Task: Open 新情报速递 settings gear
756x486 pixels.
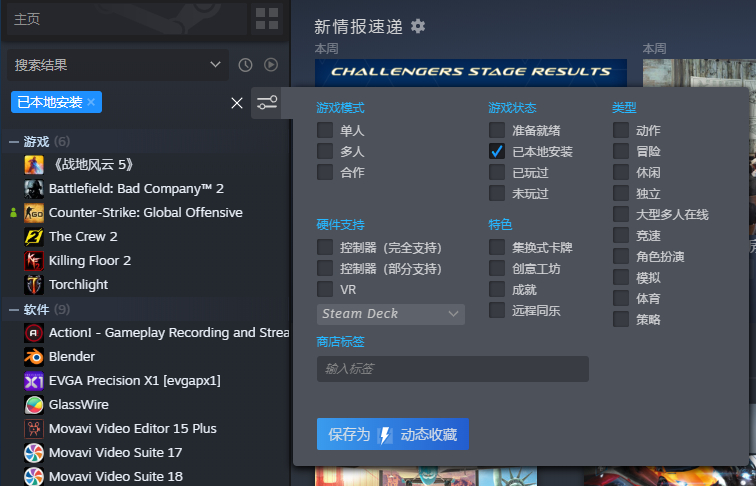Action: coord(418,26)
